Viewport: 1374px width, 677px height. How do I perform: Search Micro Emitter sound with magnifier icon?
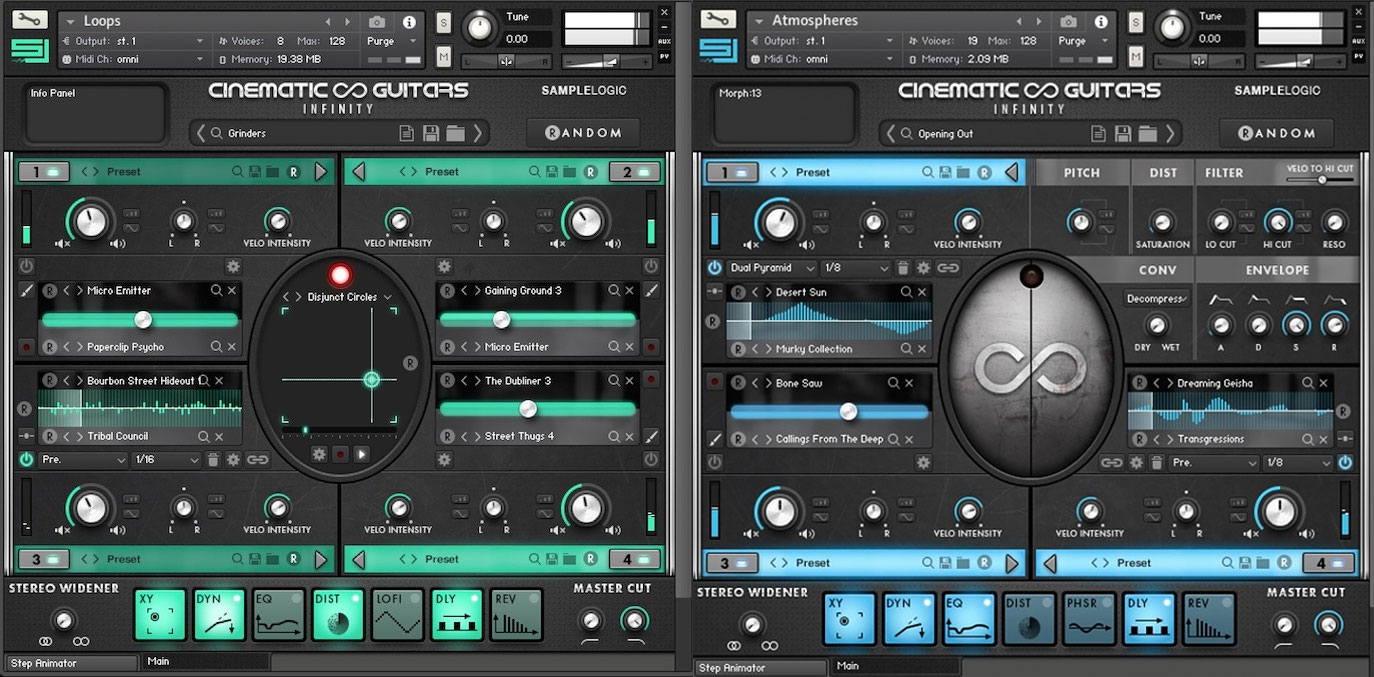pyautogui.click(x=216, y=291)
